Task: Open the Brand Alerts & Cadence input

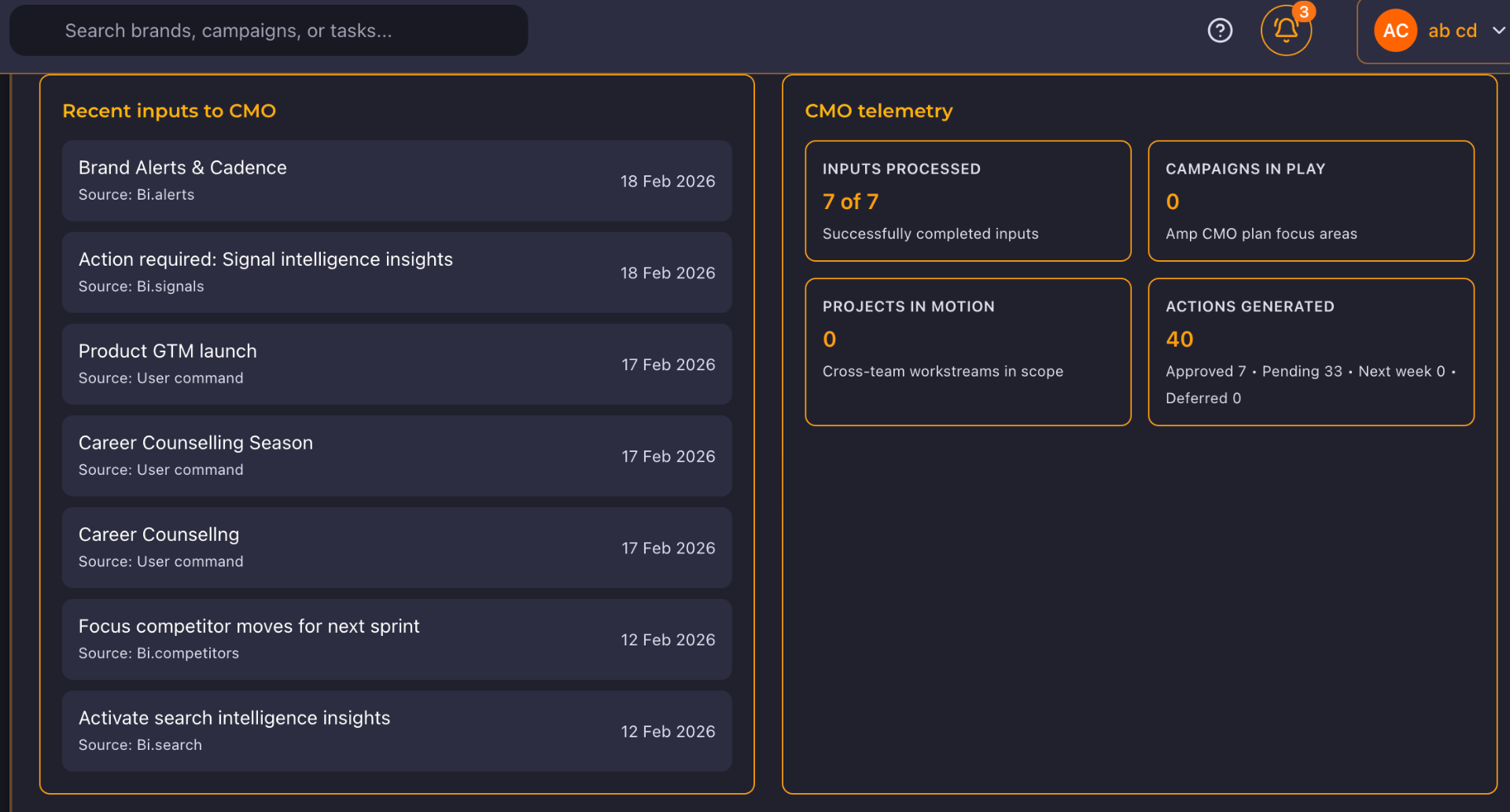Action: pyautogui.click(x=396, y=180)
